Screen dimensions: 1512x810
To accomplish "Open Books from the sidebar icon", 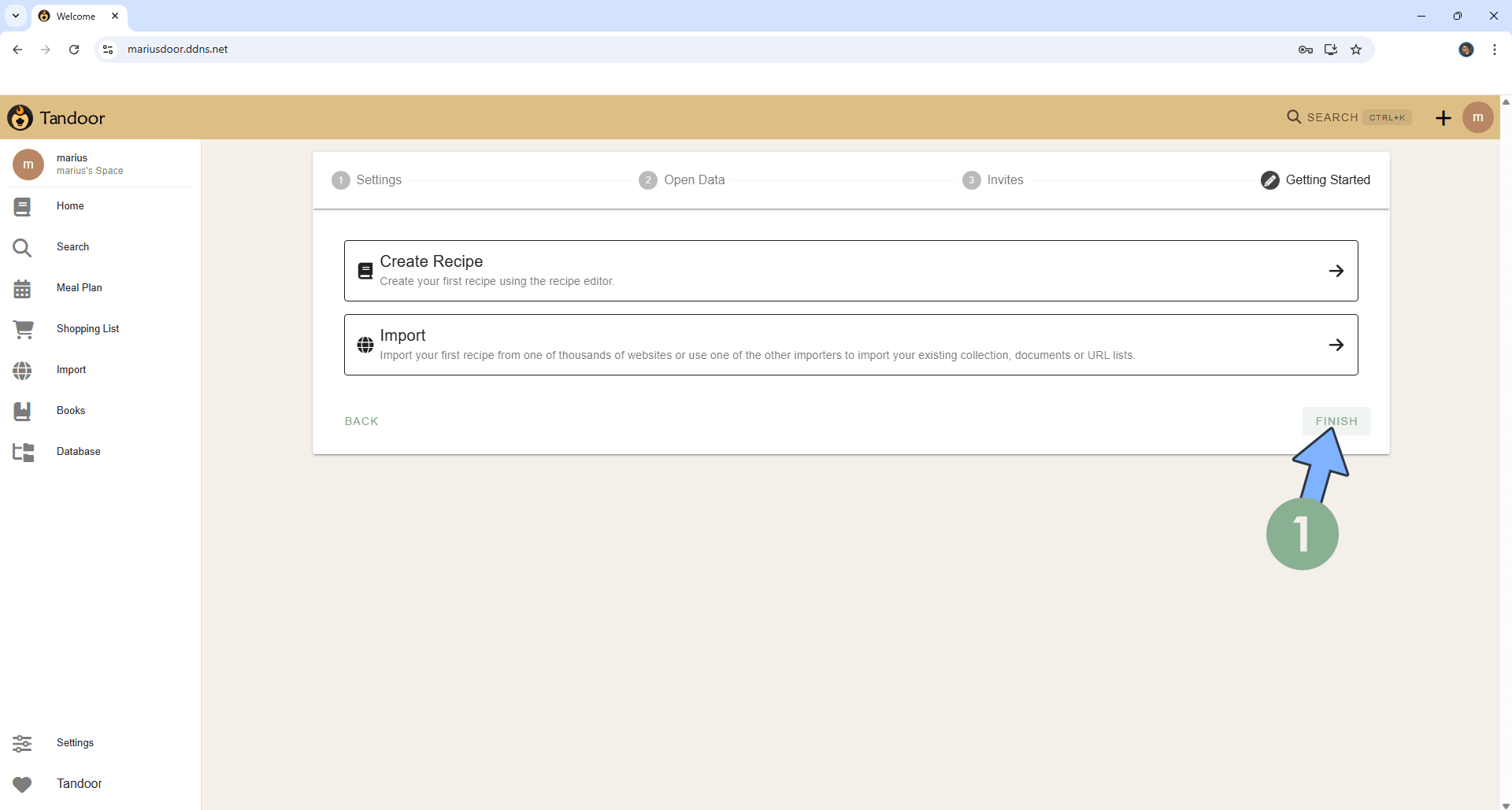I will coord(22,411).
